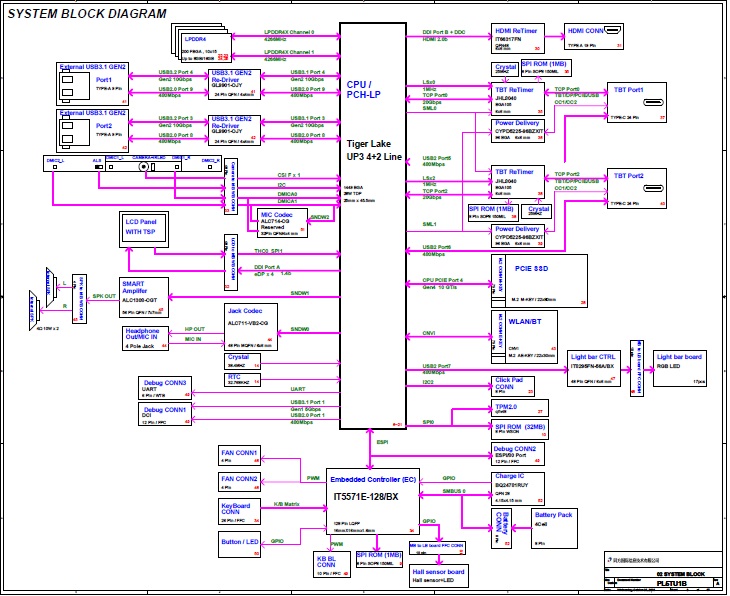Image resolution: width=730 pixels, height=596 pixels.
Task: Select the CPU / PCH-LP title text
Action: (x=363, y=89)
